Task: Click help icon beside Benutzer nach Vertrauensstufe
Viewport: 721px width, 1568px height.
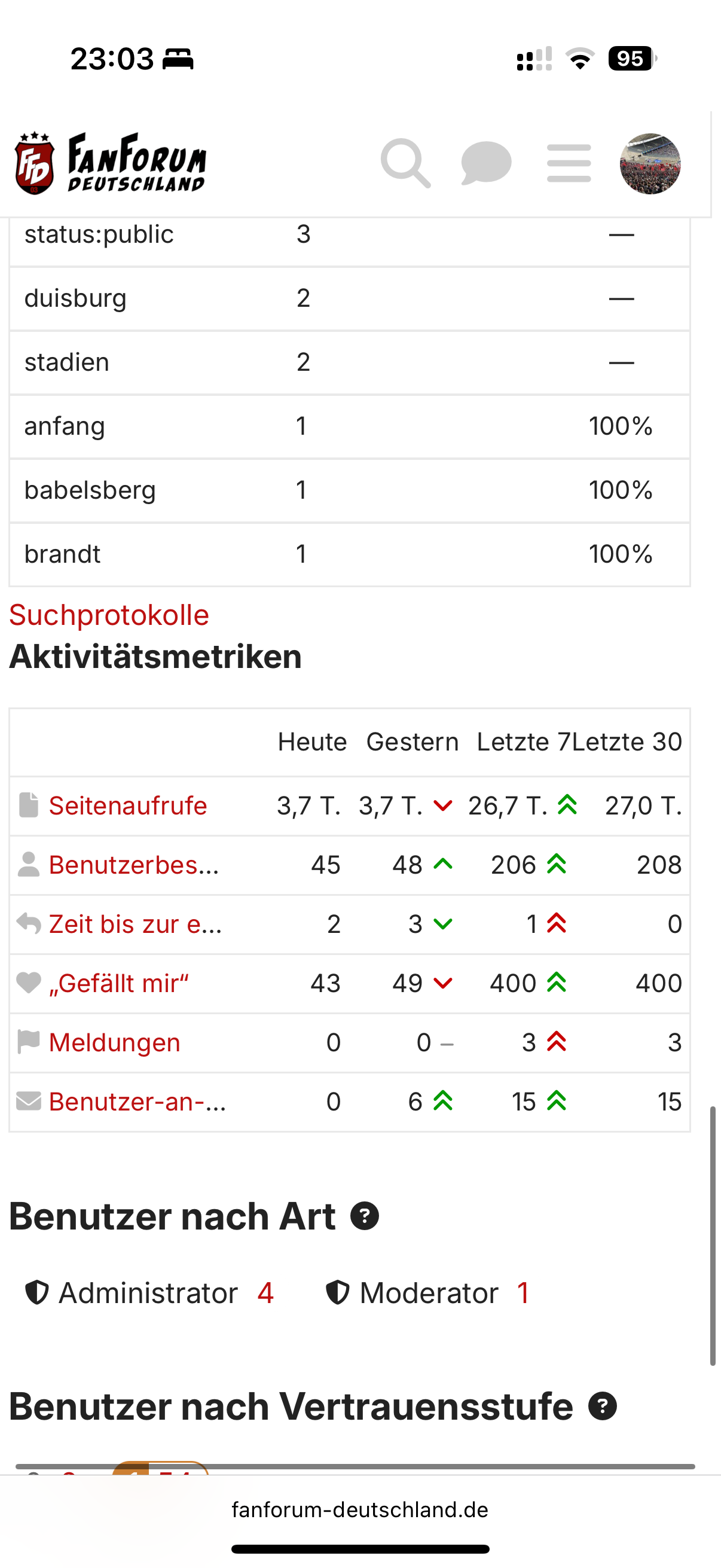Action: [x=603, y=1406]
